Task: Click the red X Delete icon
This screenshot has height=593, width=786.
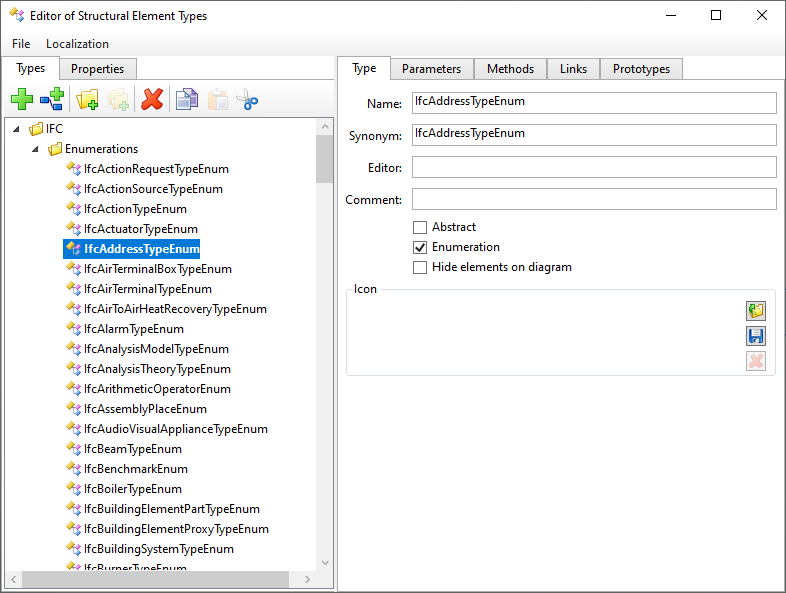Action: click(152, 99)
